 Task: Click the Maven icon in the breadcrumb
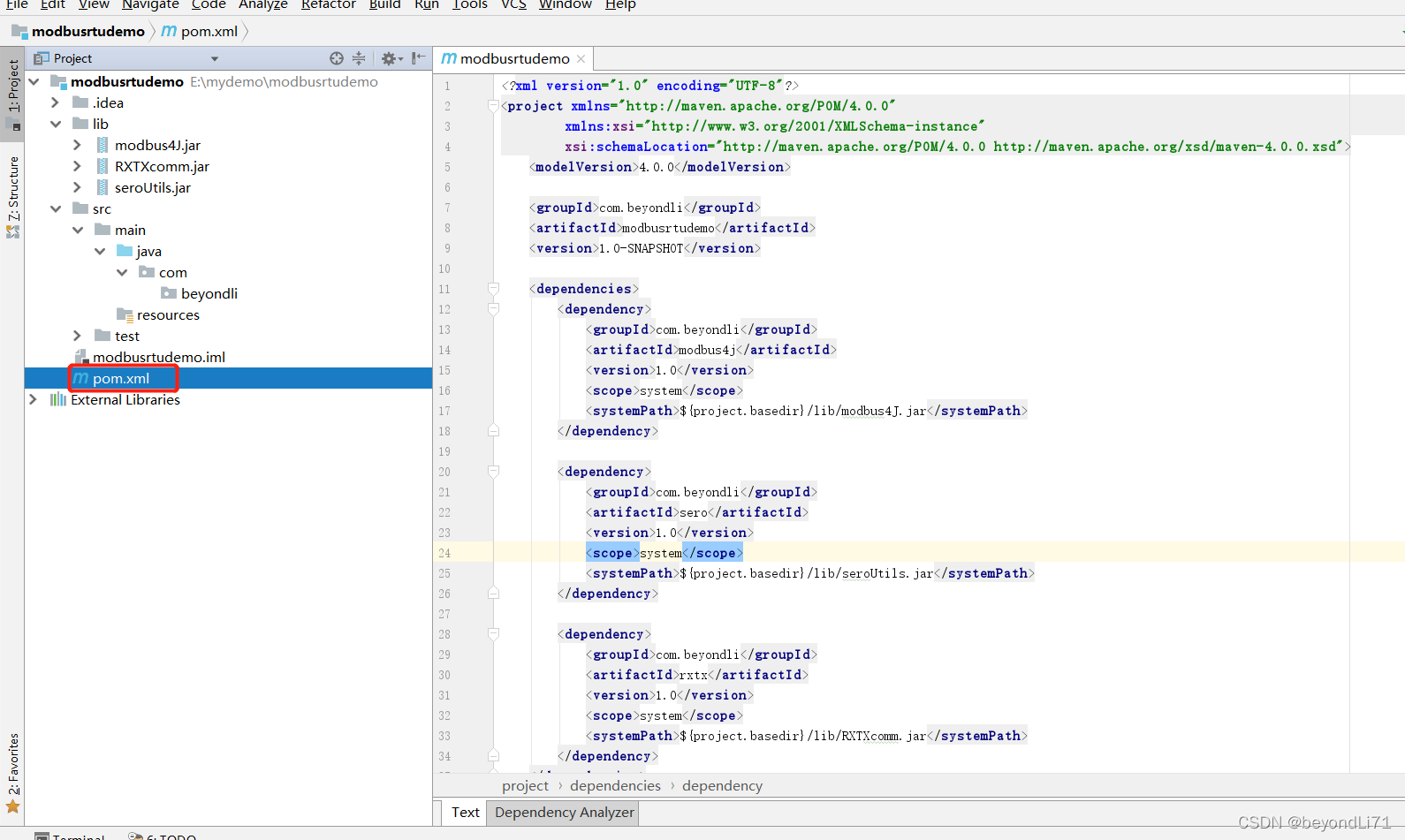169,31
